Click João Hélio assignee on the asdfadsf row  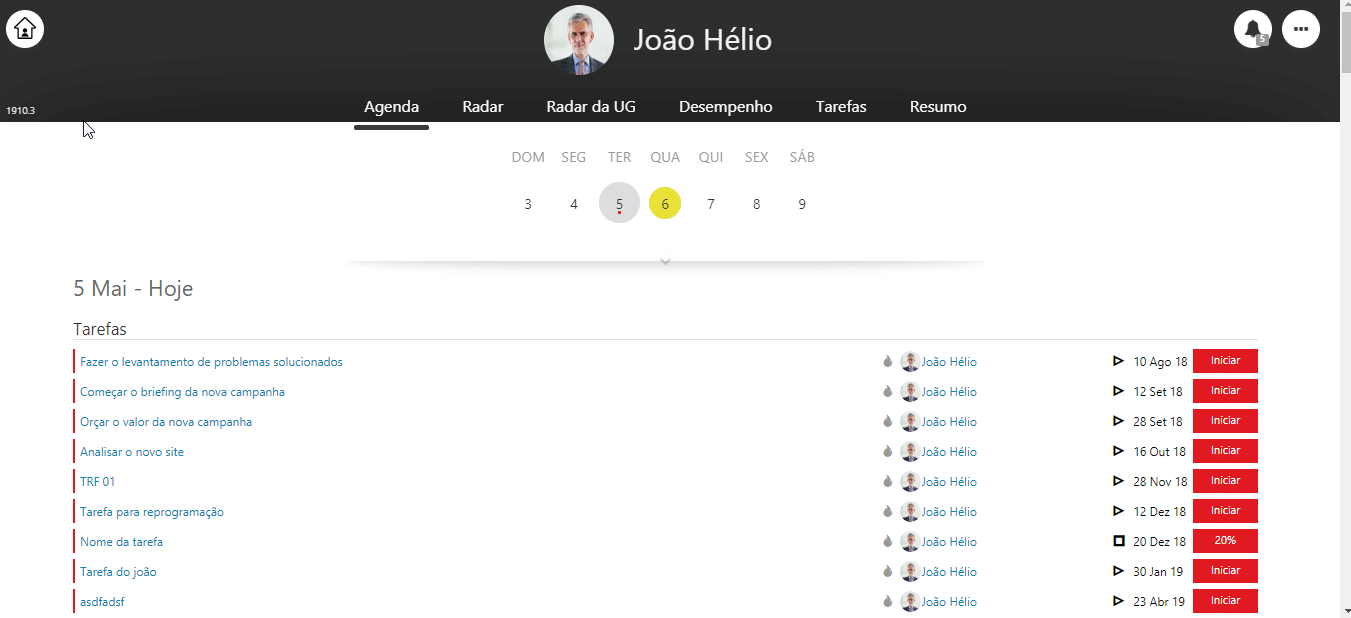pyautogui.click(x=949, y=602)
